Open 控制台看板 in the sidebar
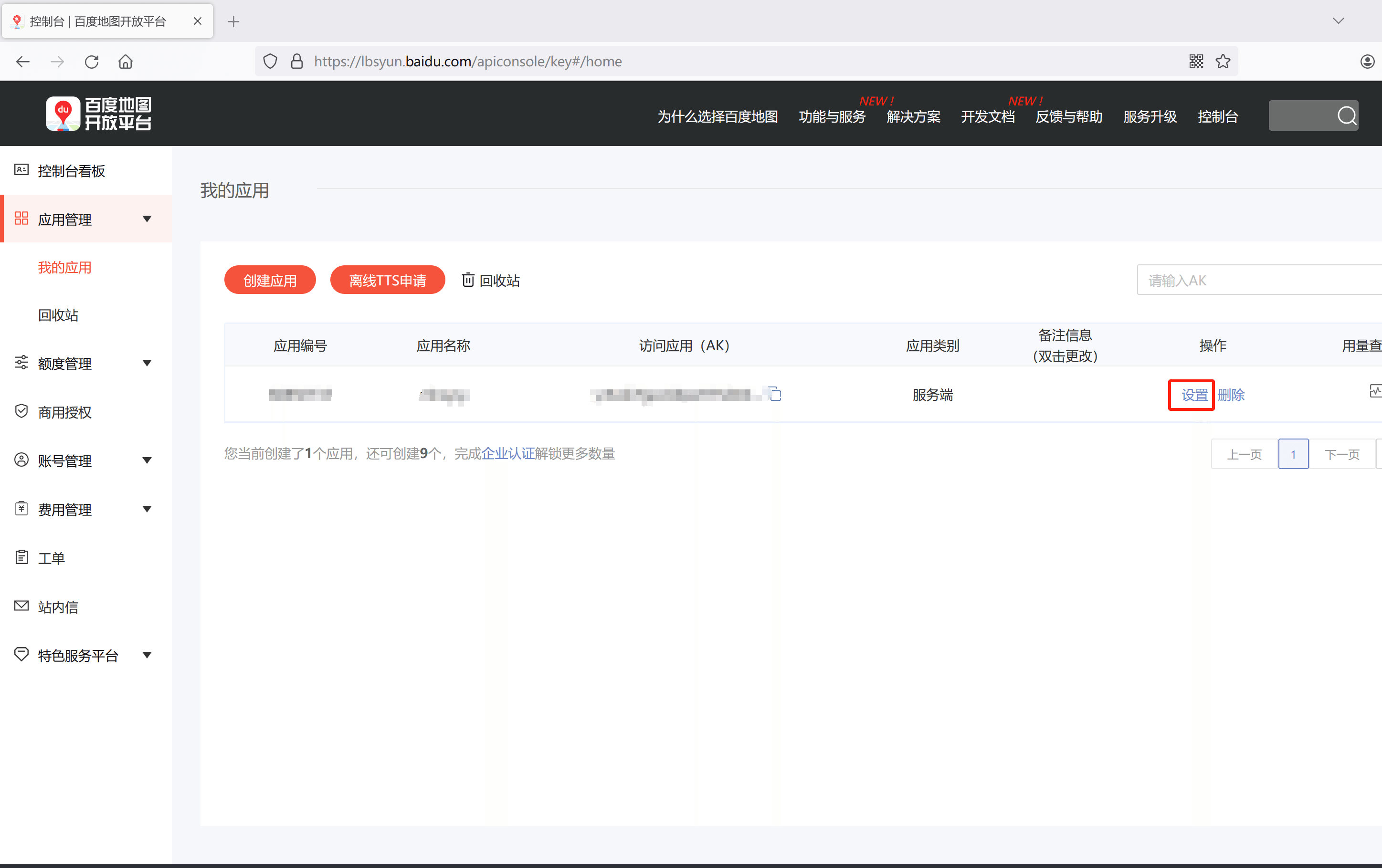Image resolution: width=1382 pixels, height=868 pixels. pos(71,171)
